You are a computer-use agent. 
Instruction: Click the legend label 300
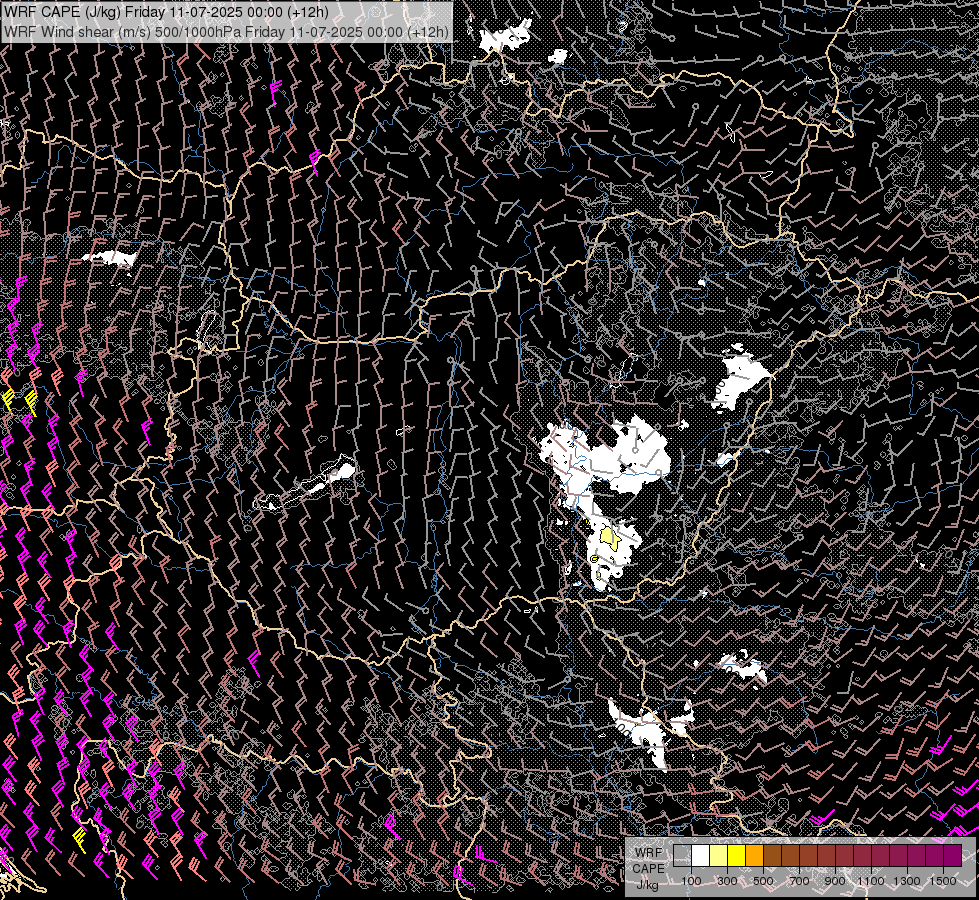click(x=727, y=881)
